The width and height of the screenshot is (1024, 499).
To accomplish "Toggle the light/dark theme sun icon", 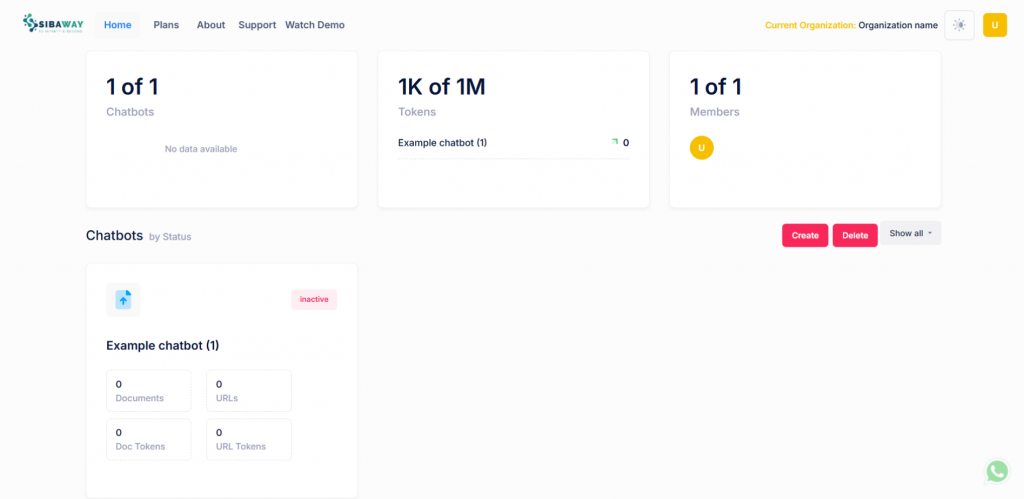I will coord(959,25).
